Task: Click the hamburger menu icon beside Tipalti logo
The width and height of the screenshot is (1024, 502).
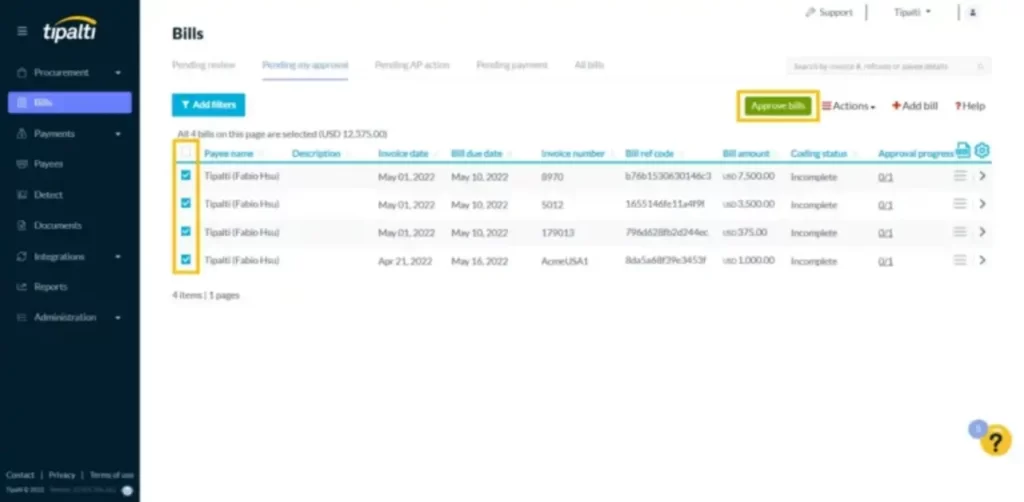Action: (x=22, y=31)
